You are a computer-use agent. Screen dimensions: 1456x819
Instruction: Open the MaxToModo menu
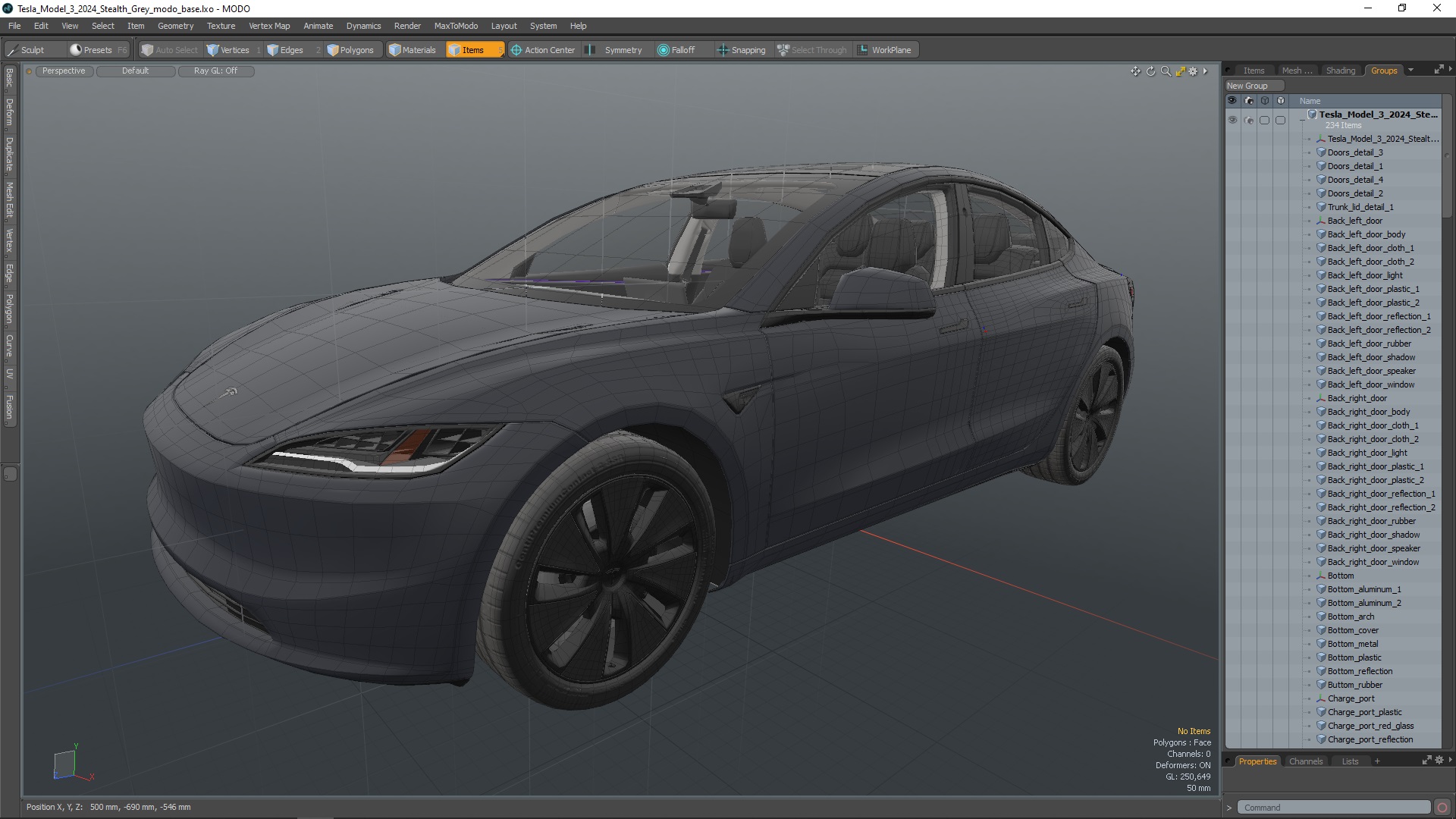(456, 26)
